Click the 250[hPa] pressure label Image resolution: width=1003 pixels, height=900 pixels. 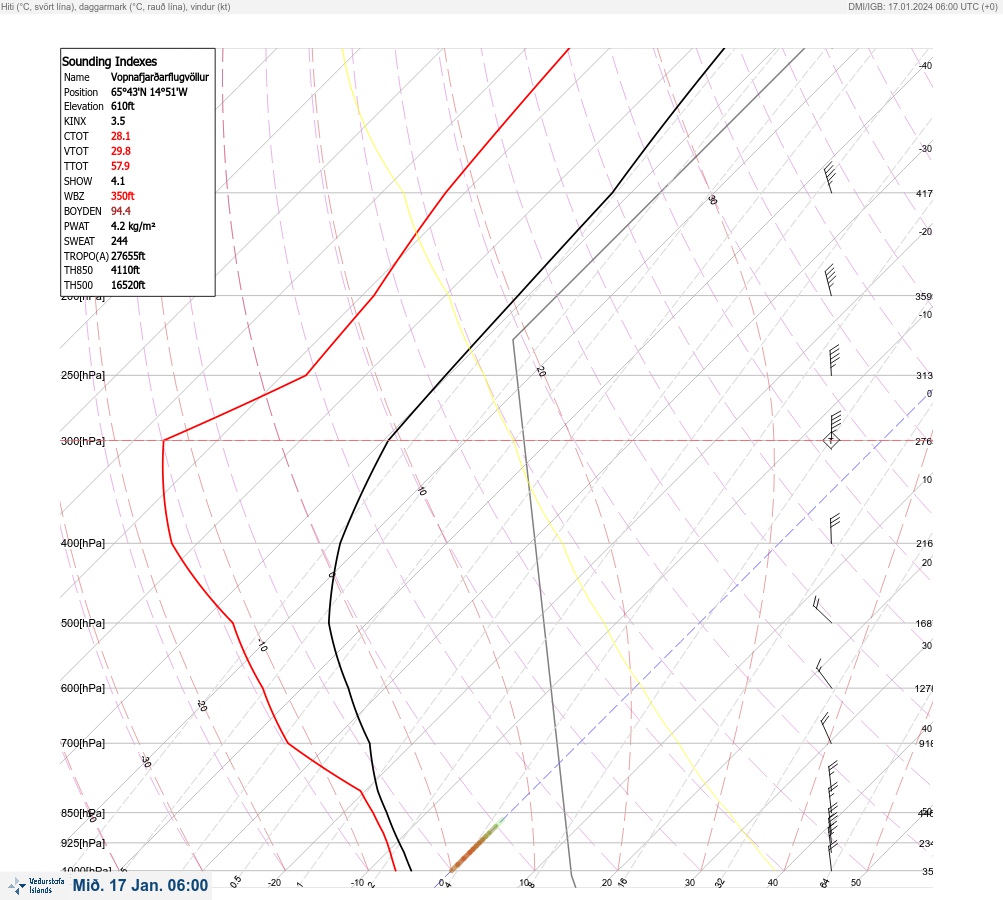point(83,375)
